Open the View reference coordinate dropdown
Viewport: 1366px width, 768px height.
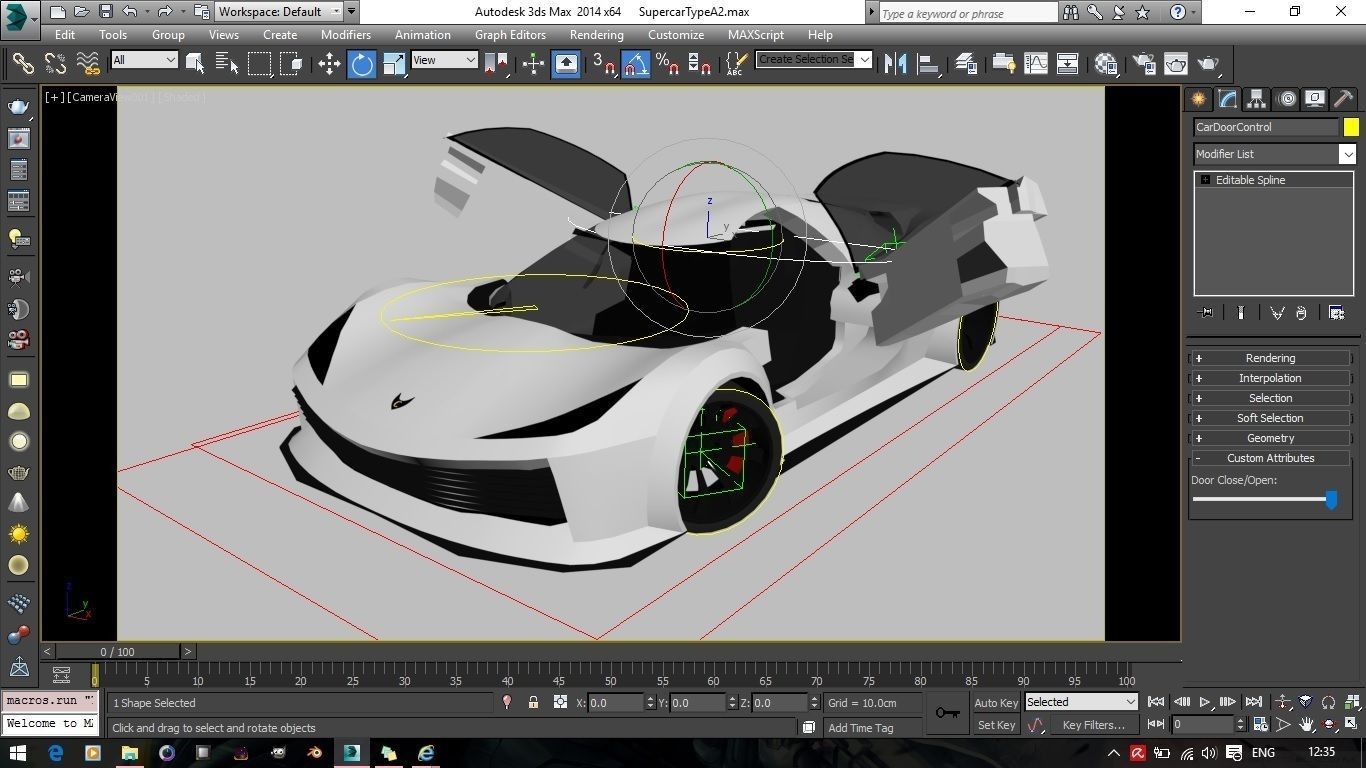pos(444,60)
